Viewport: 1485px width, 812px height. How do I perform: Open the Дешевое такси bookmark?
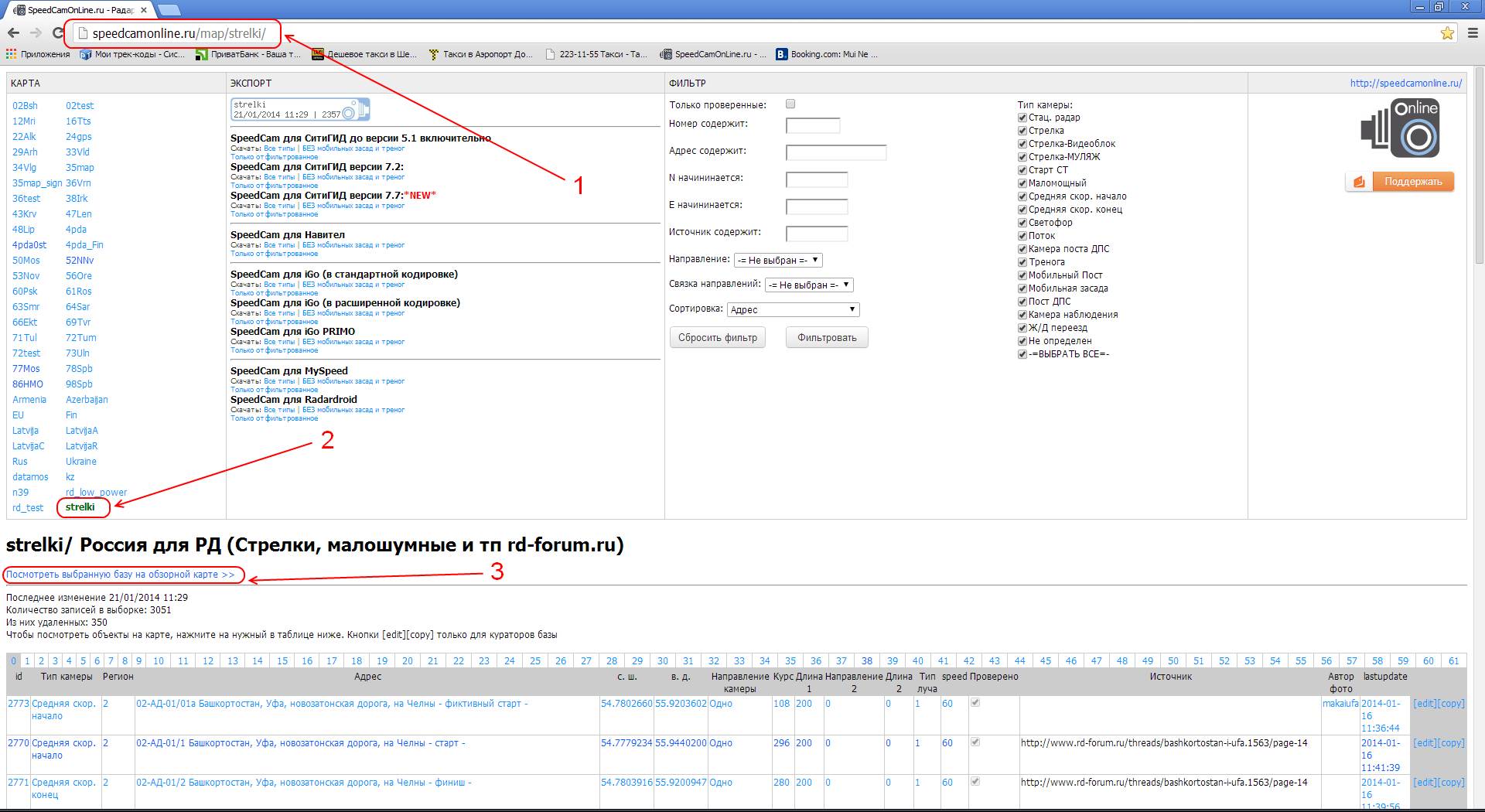(364, 54)
